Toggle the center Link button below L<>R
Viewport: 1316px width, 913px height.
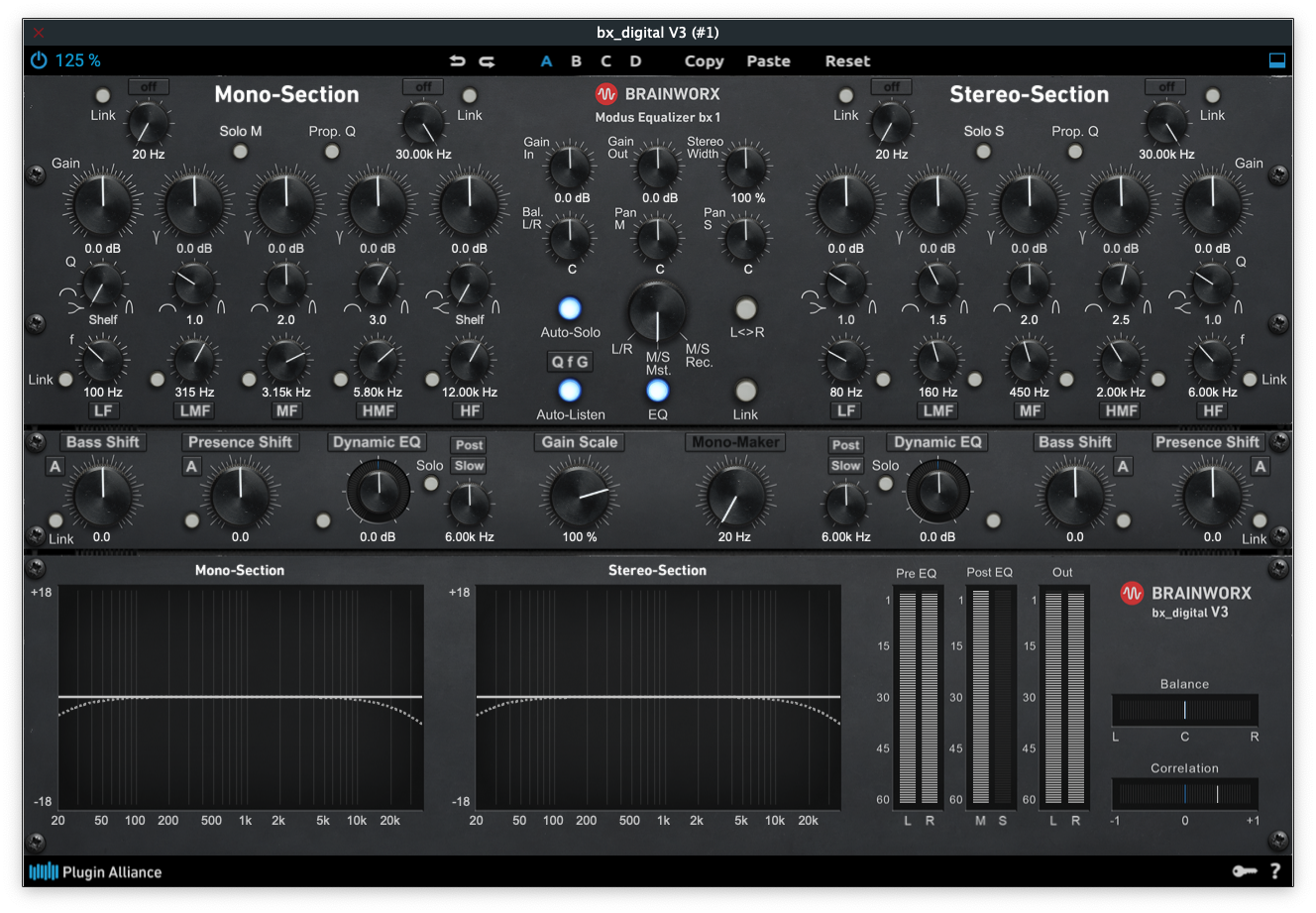tap(746, 391)
